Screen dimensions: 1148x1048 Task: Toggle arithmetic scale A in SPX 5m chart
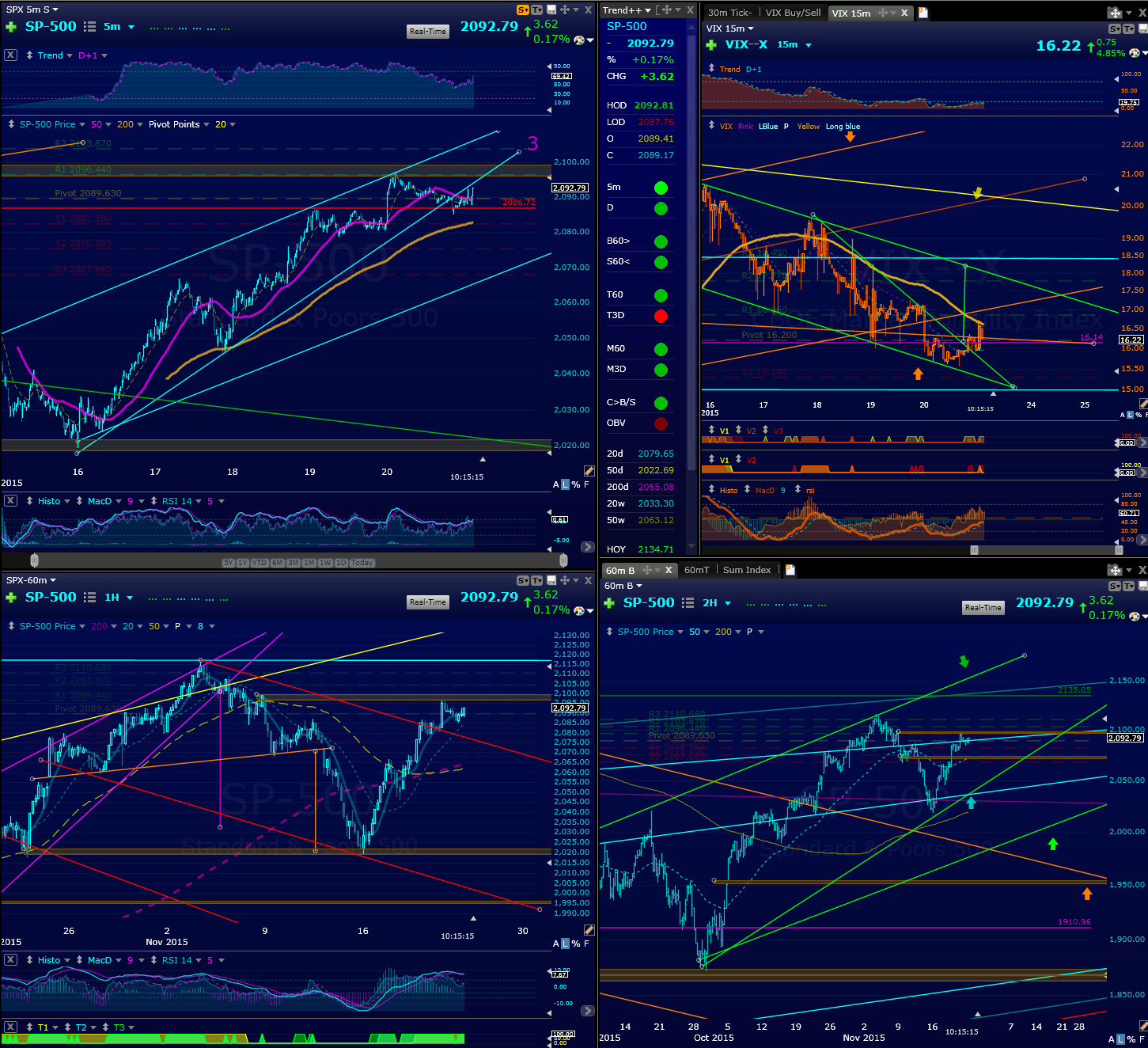point(556,484)
